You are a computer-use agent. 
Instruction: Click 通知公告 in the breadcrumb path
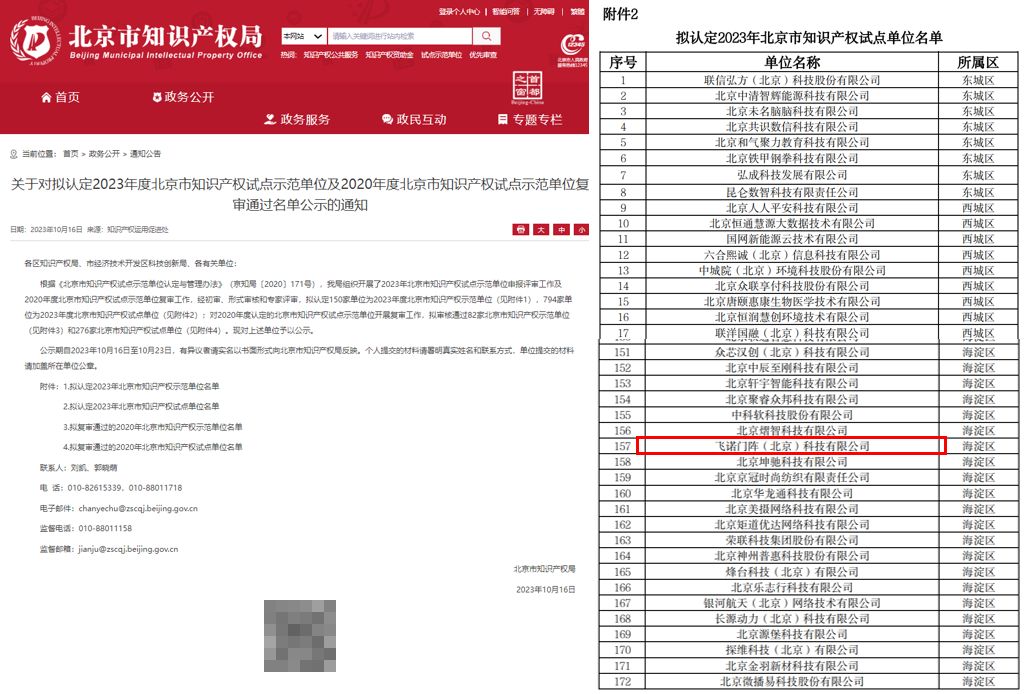click(x=145, y=154)
